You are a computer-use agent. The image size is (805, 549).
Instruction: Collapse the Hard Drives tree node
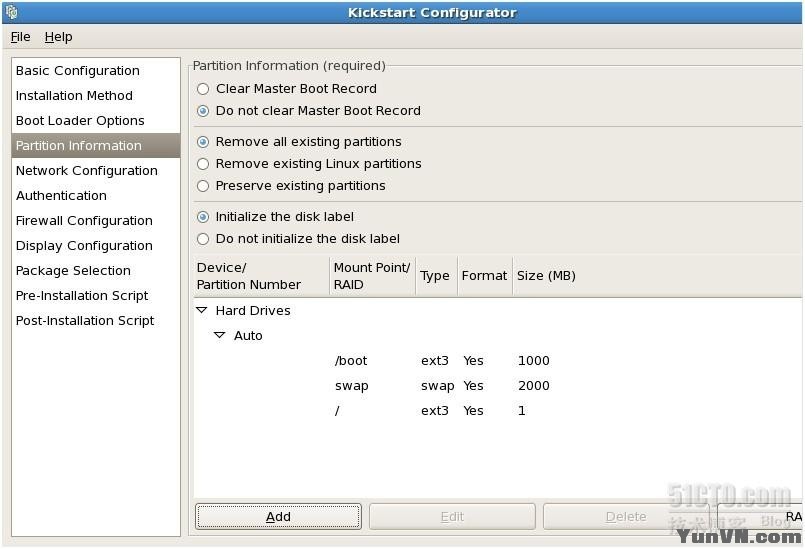coord(202,311)
